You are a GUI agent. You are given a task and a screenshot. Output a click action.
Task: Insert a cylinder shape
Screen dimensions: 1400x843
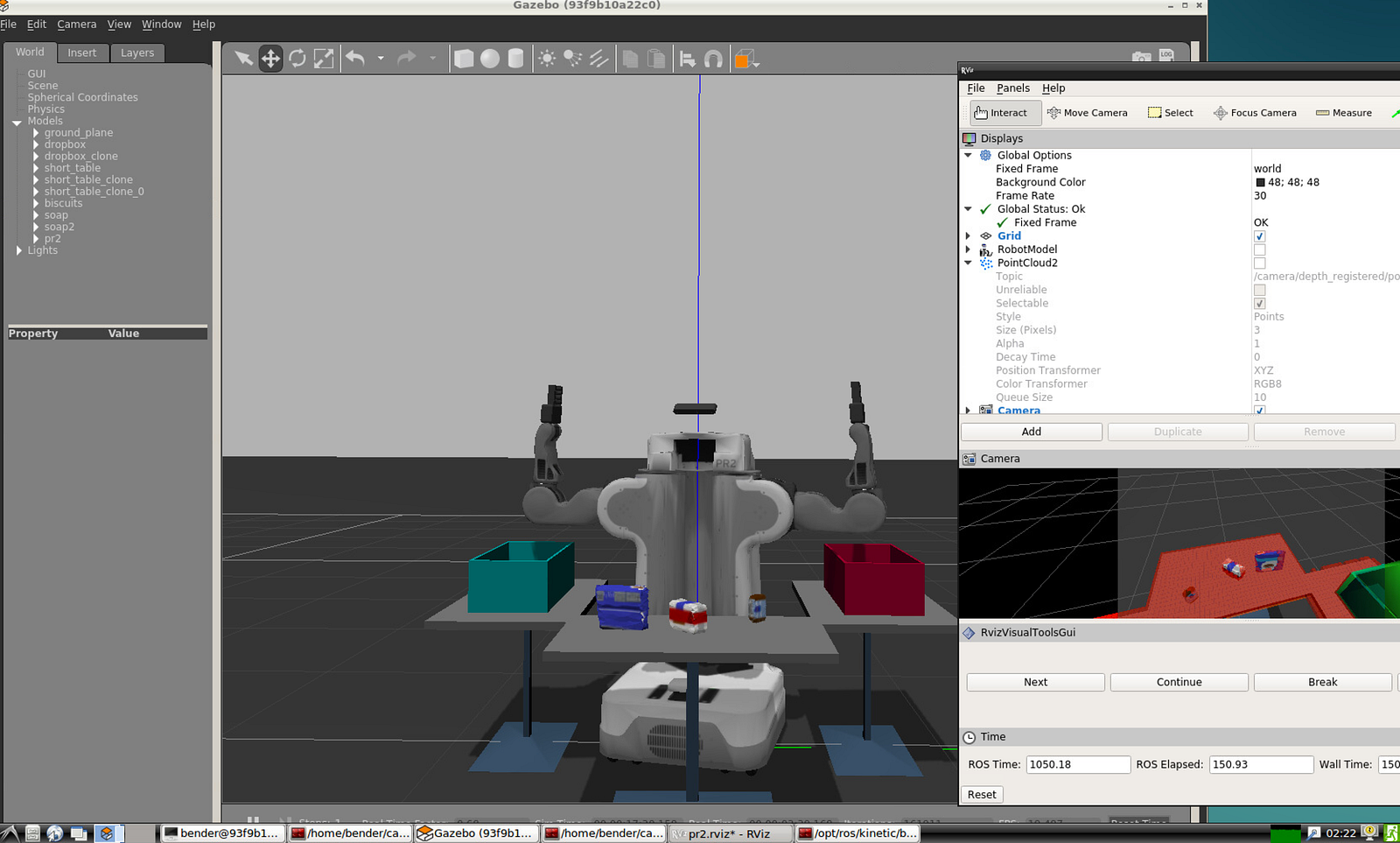point(516,59)
